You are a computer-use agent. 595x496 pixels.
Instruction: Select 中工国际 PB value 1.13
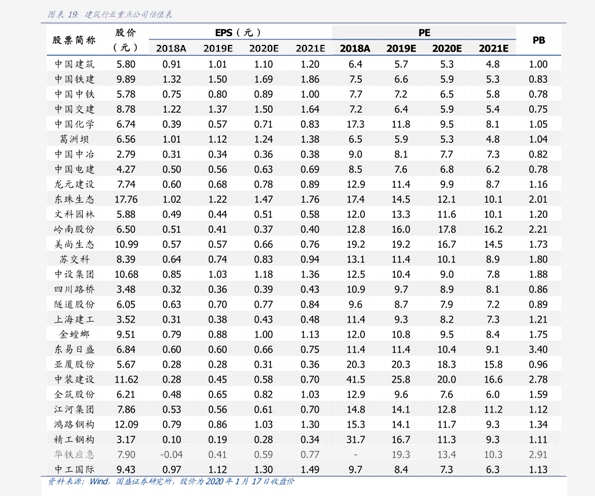538,469
